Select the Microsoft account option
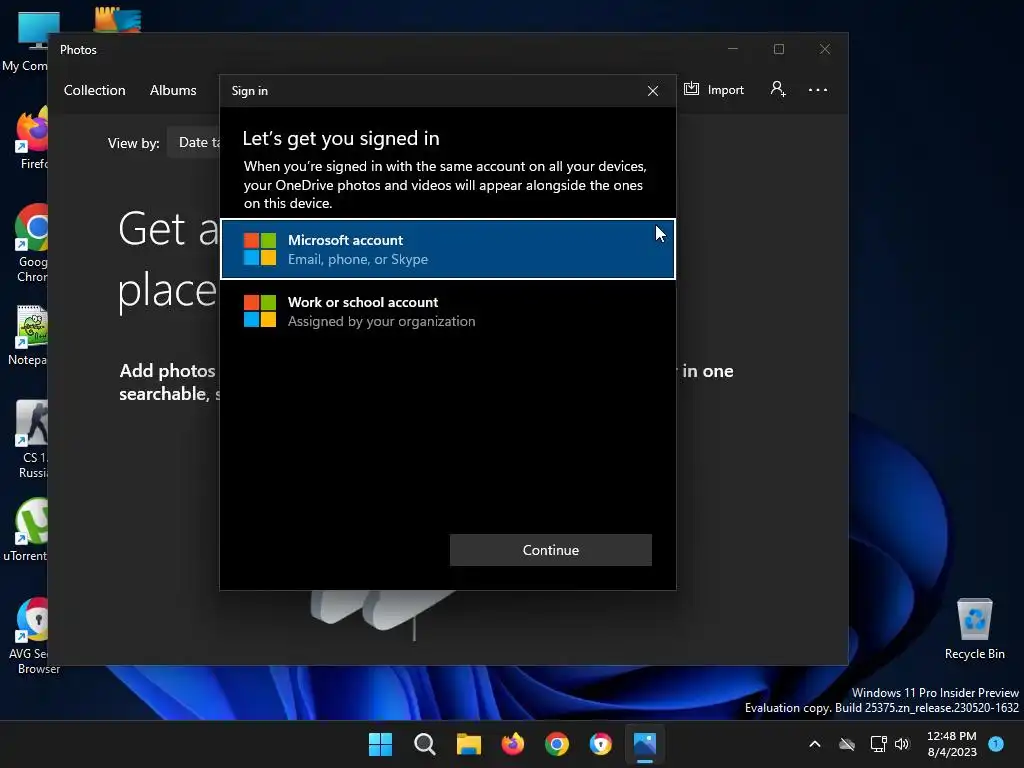Image resolution: width=1024 pixels, height=768 pixels. [448, 249]
